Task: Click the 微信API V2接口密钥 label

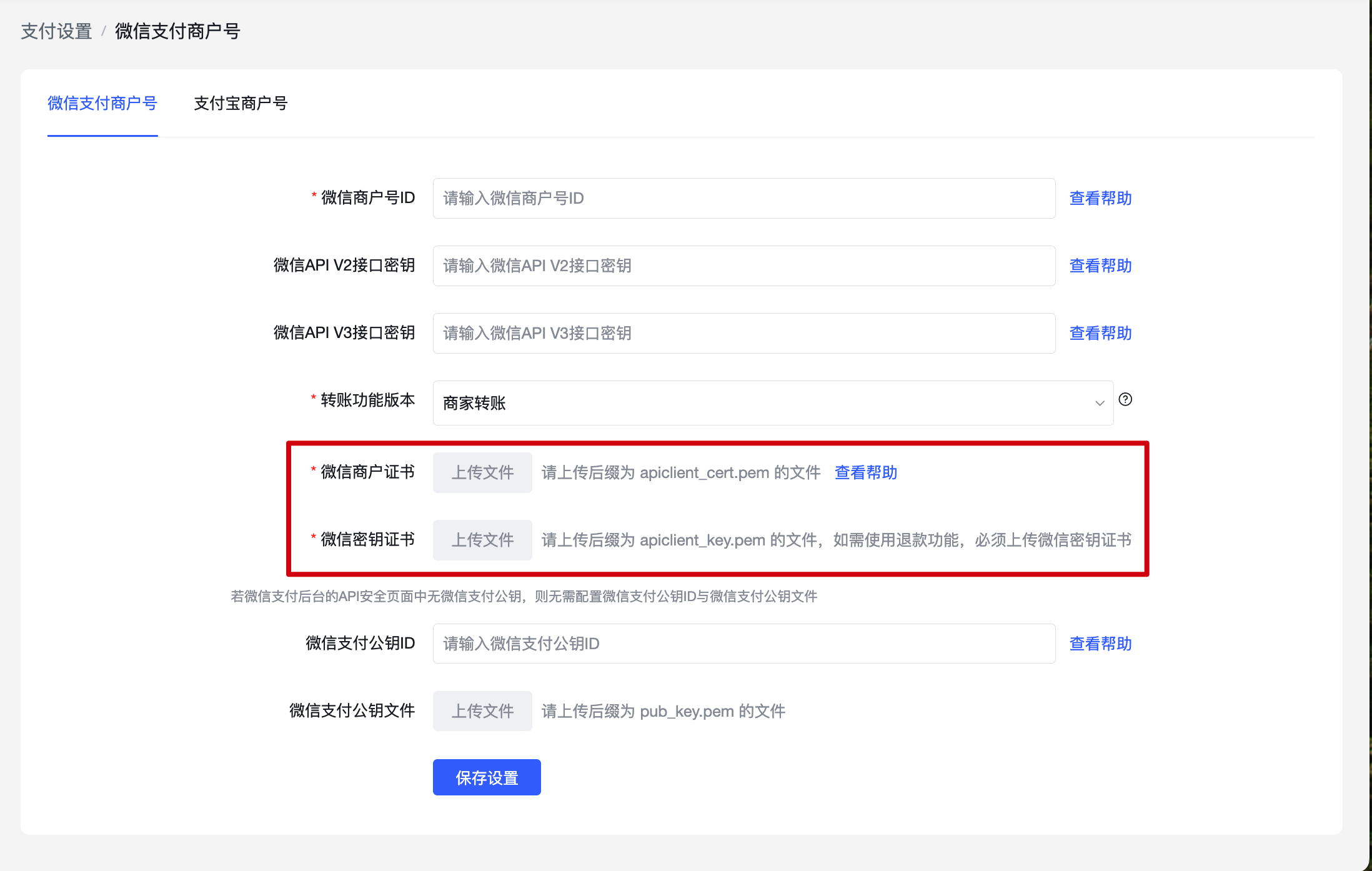Action: [344, 266]
